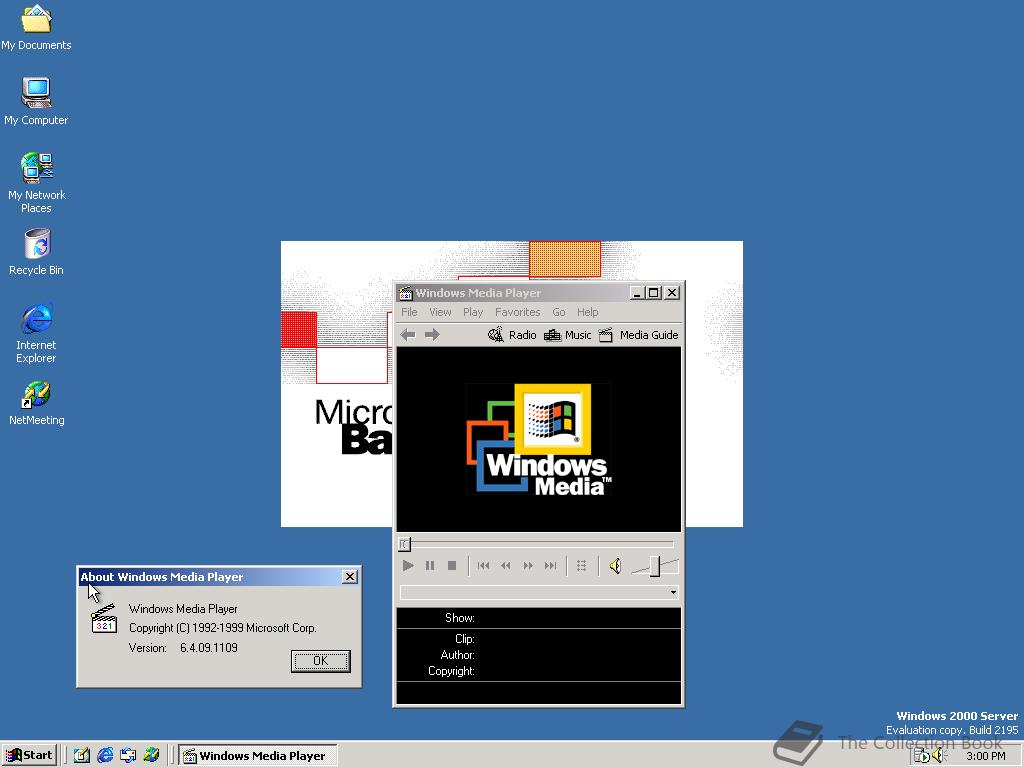
Task: Click the Copyright: label in info panel
Action: [451, 671]
